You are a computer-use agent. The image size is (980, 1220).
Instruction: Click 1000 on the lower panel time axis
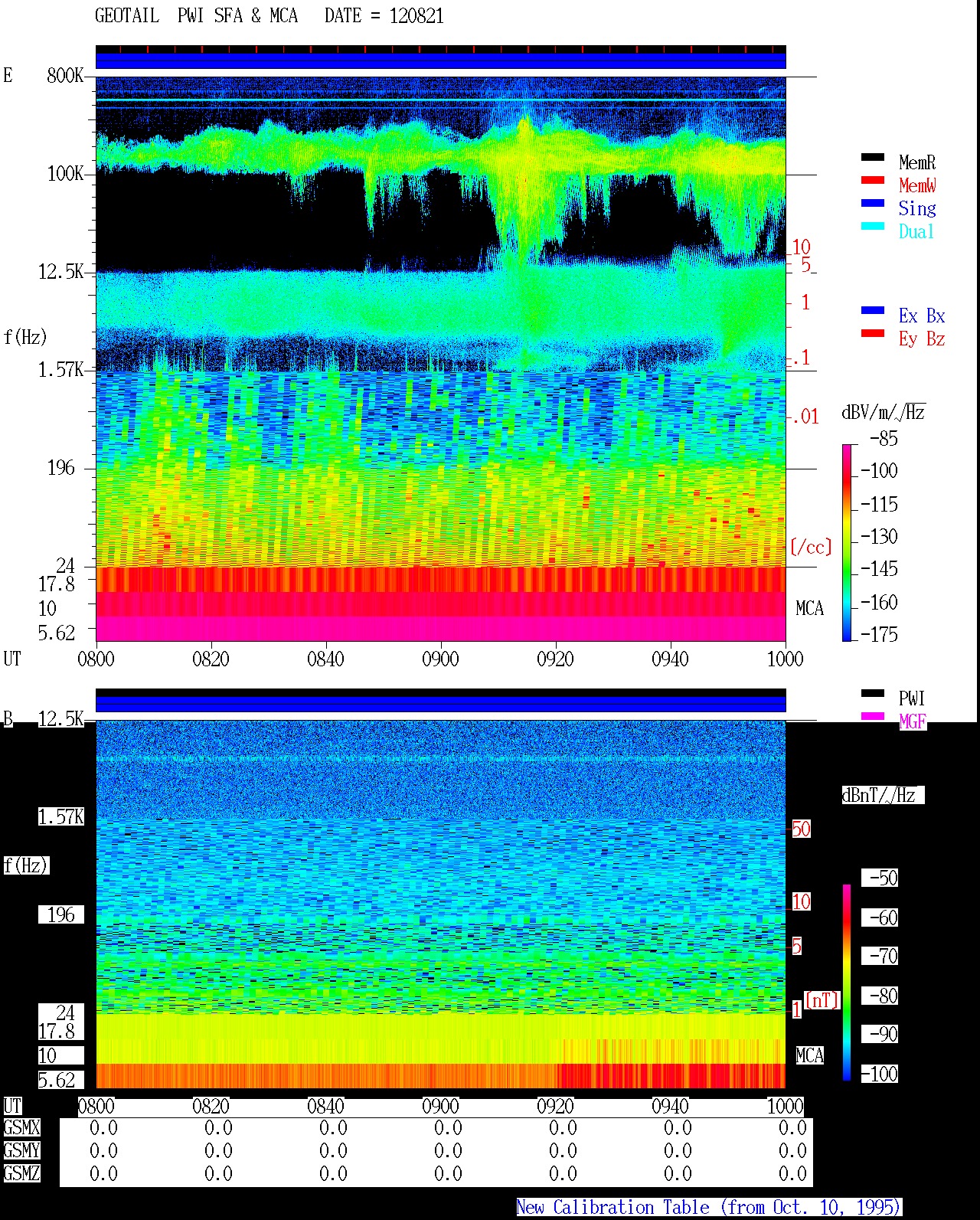tap(785, 1107)
